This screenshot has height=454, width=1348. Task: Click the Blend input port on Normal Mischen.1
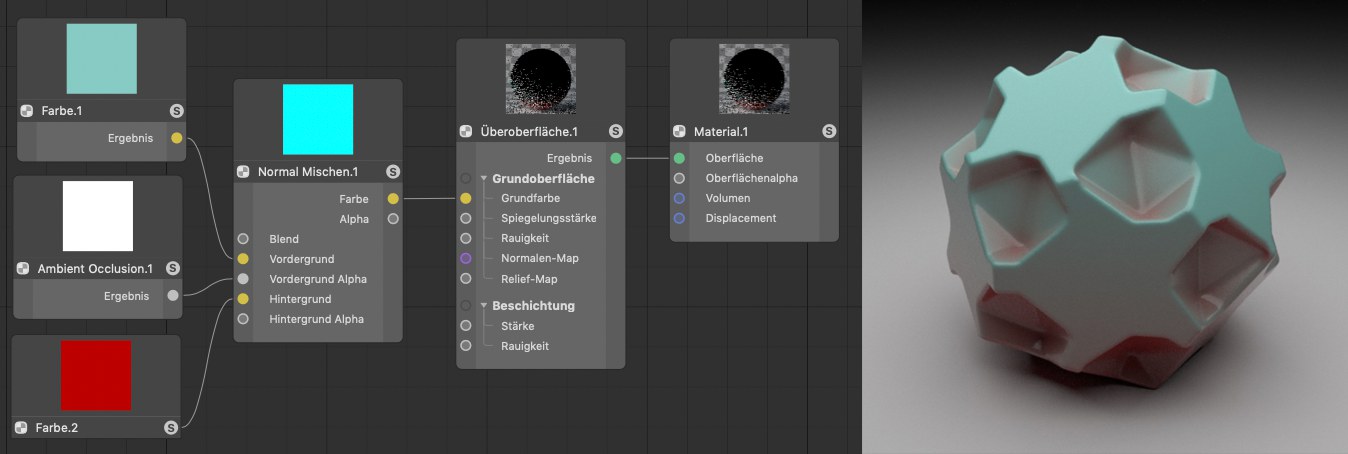(x=243, y=239)
